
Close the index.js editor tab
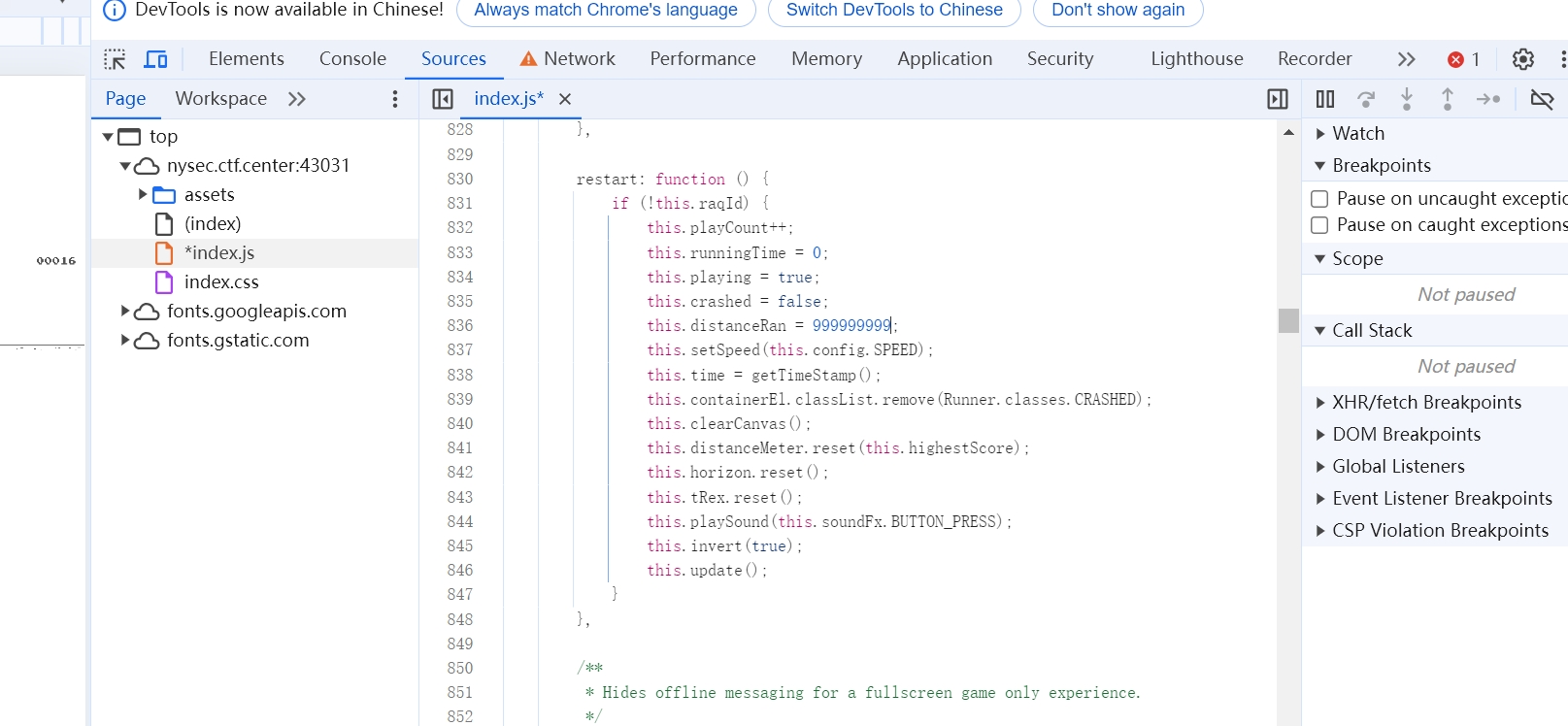click(x=565, y=99)
